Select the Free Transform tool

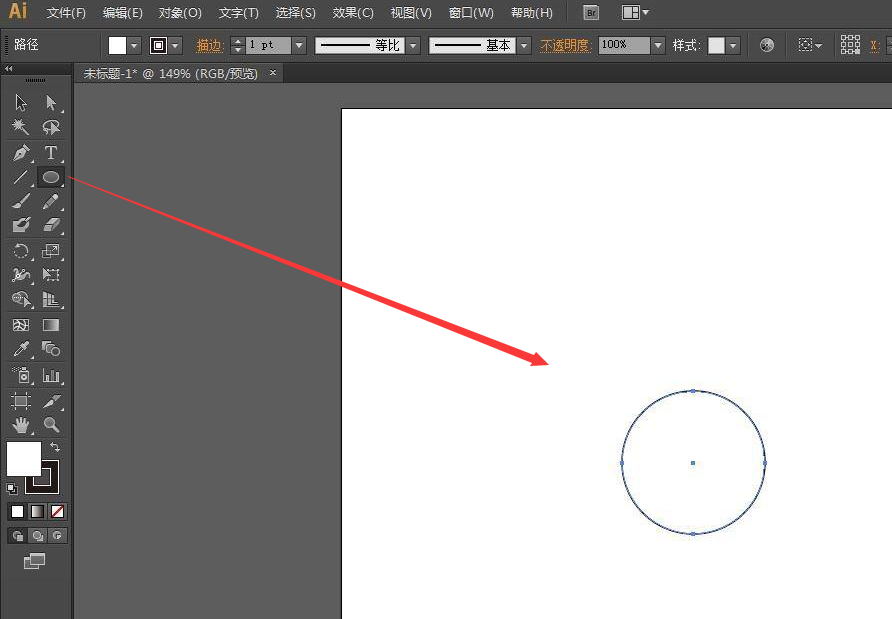point(51,275)
